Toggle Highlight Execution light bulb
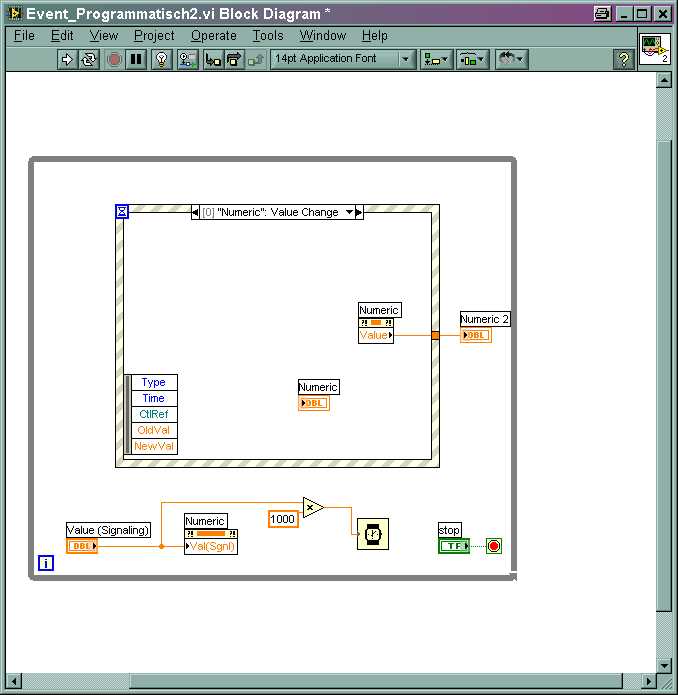 click(x=162, y=59)
